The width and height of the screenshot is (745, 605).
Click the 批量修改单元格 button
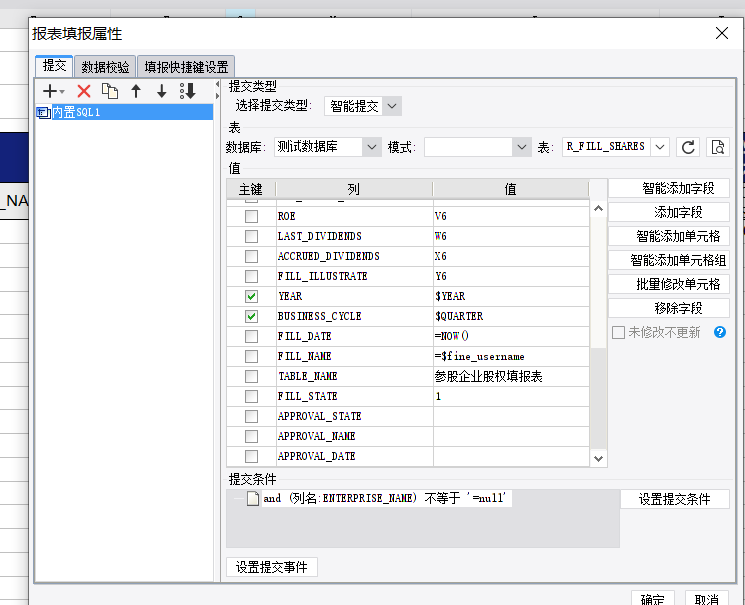pyautogui.click(x=669, y=284)
